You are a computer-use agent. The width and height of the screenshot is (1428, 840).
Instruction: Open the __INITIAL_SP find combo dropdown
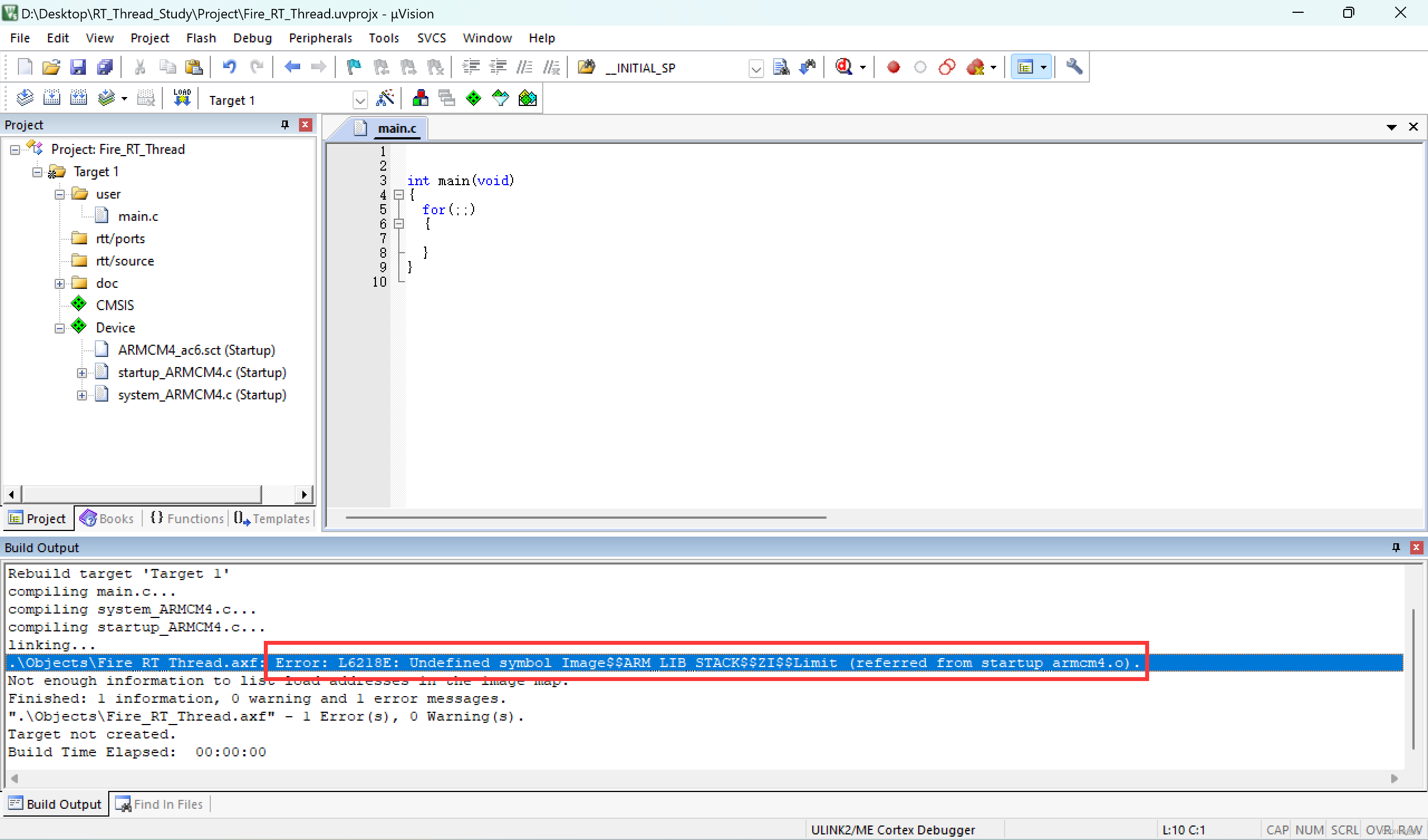pyautogui.click(x=756, y=69)
